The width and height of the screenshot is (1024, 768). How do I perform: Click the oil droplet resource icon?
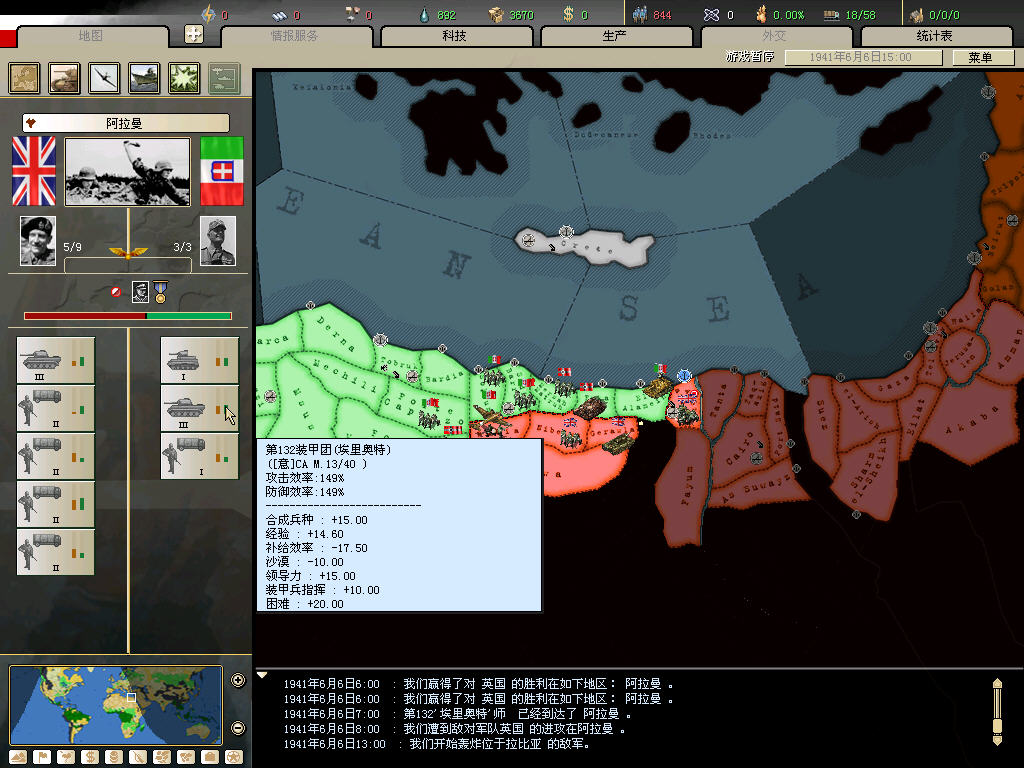coord(425,14)
